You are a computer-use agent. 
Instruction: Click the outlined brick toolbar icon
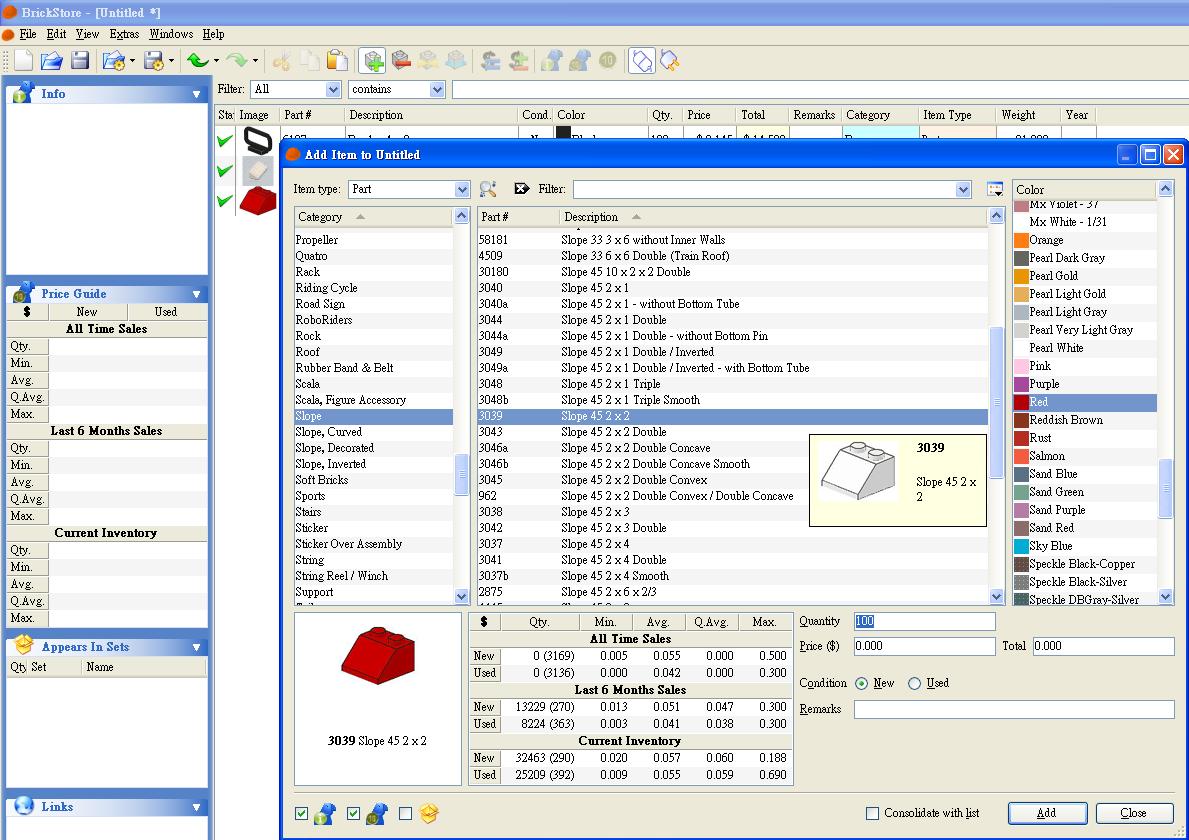pyautogui.click(x=642, y=61)
